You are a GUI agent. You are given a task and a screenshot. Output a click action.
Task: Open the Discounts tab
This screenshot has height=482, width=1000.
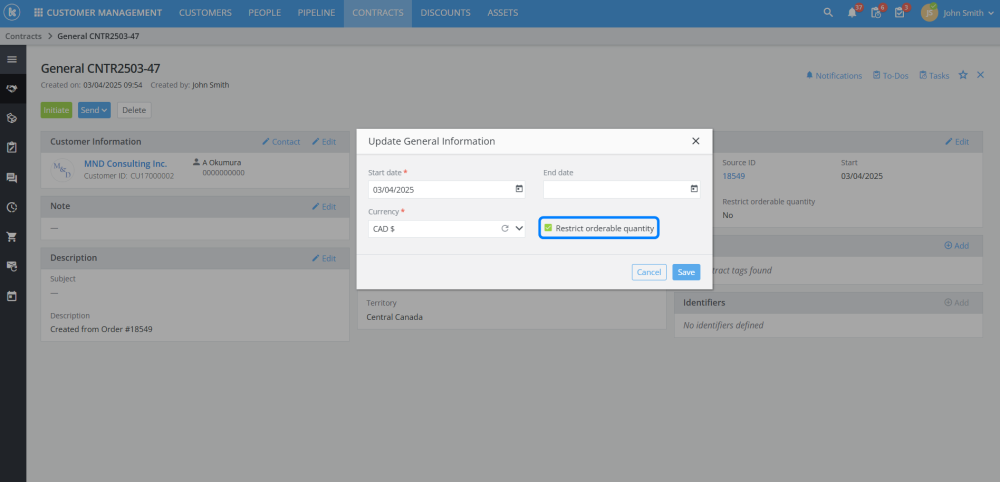pyautogui.click(x=445, y=13)
